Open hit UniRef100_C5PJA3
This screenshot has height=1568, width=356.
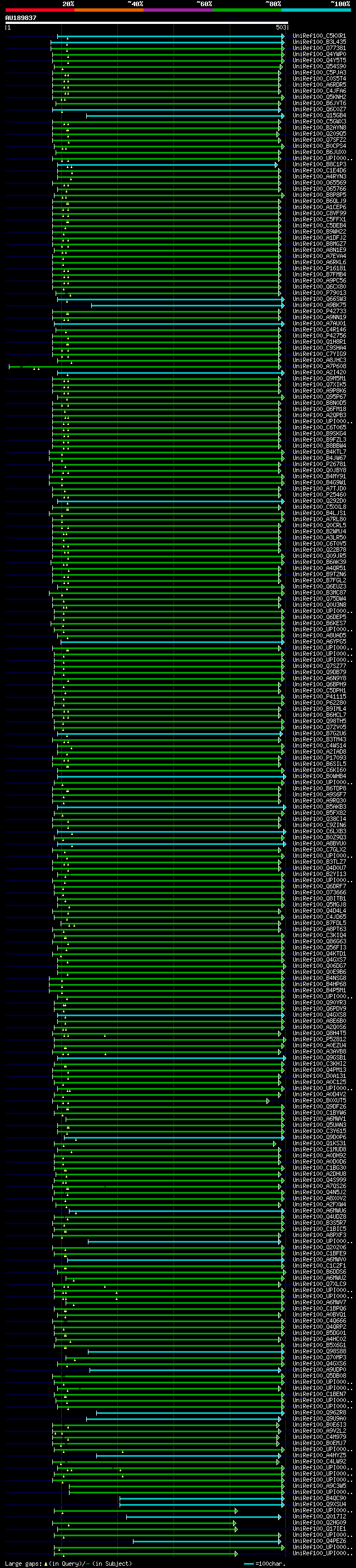point(319,72)
